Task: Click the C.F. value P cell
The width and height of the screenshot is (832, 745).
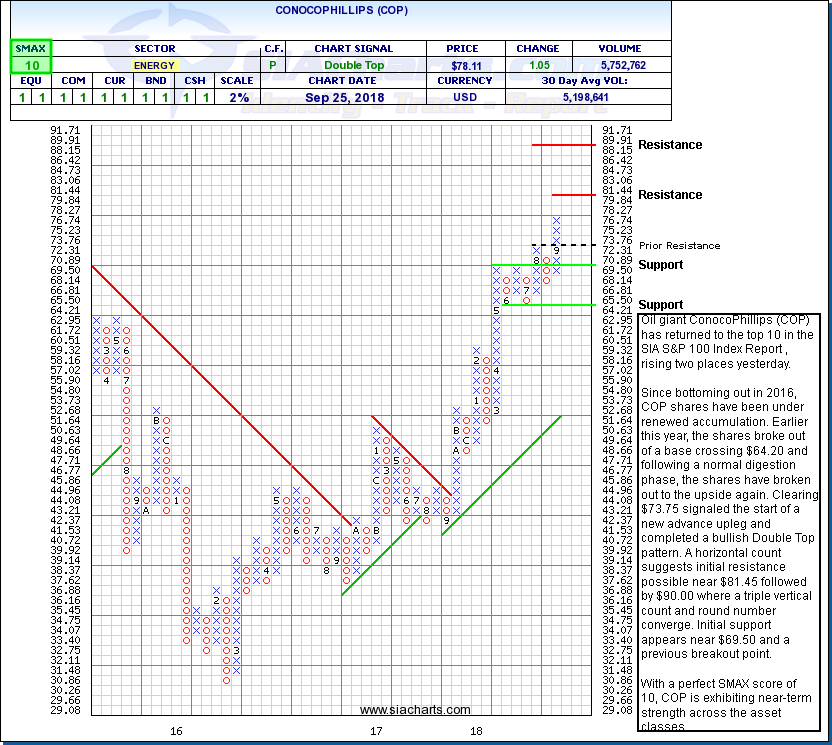Action: (x=272, y=65)
